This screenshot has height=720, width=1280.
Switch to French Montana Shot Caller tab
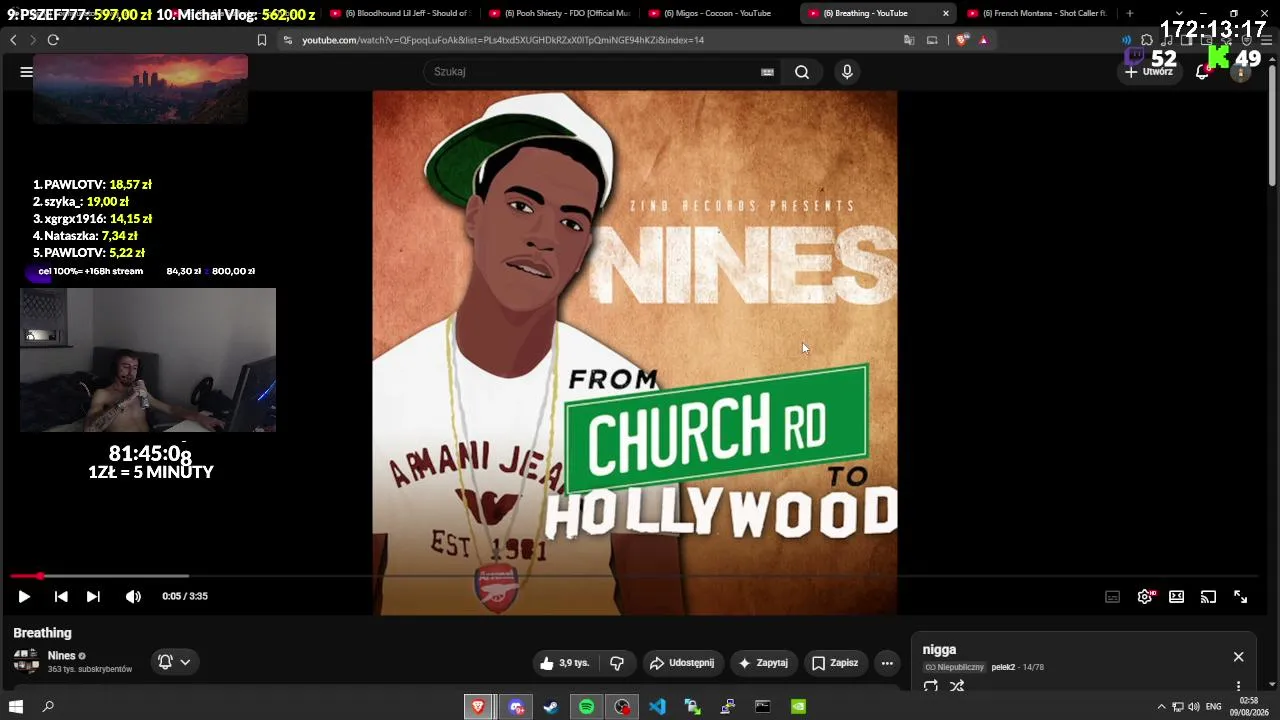(x=1037, y=13)
